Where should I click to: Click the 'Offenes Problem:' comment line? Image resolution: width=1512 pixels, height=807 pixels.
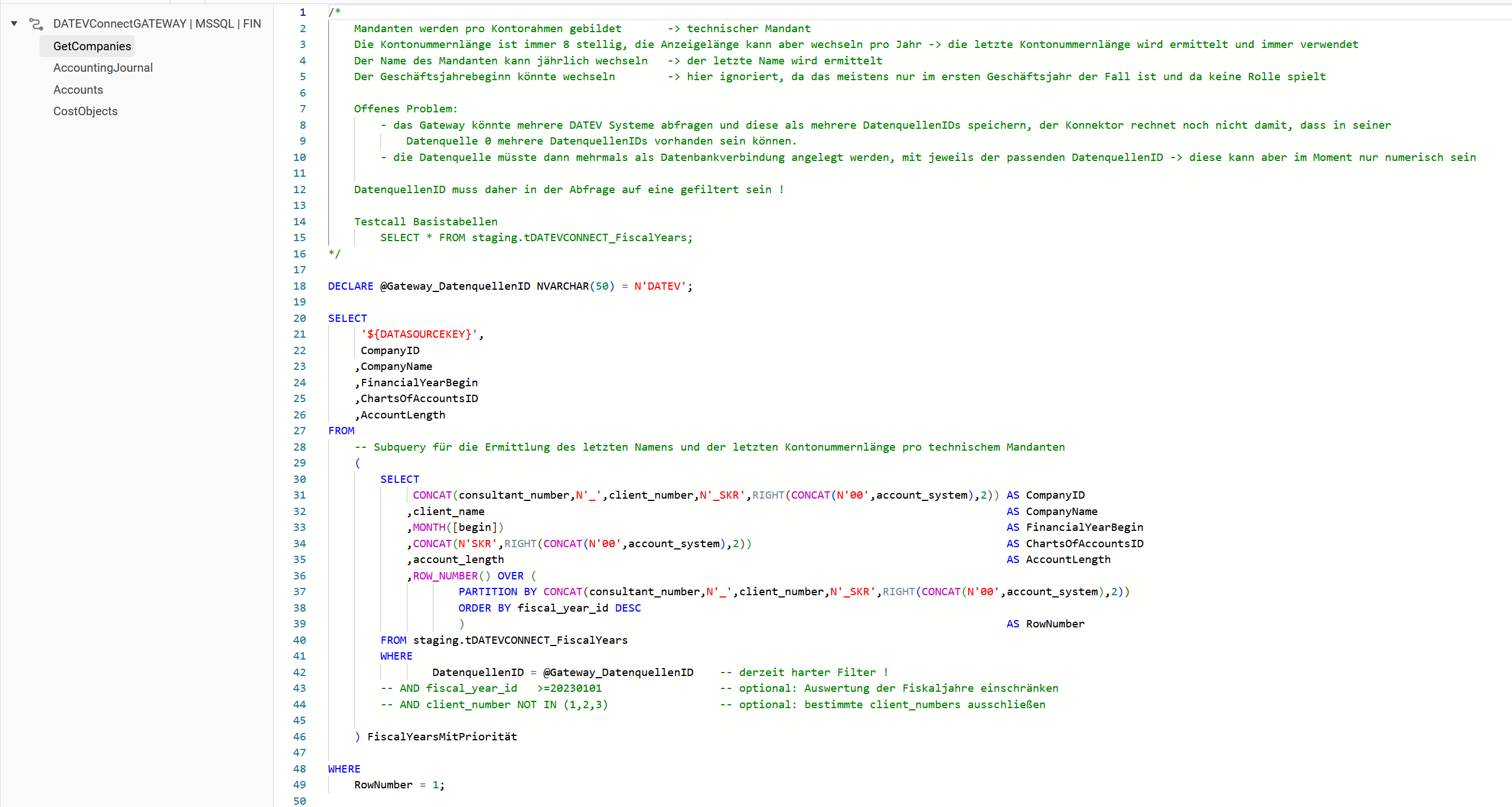tap(406, 108)
